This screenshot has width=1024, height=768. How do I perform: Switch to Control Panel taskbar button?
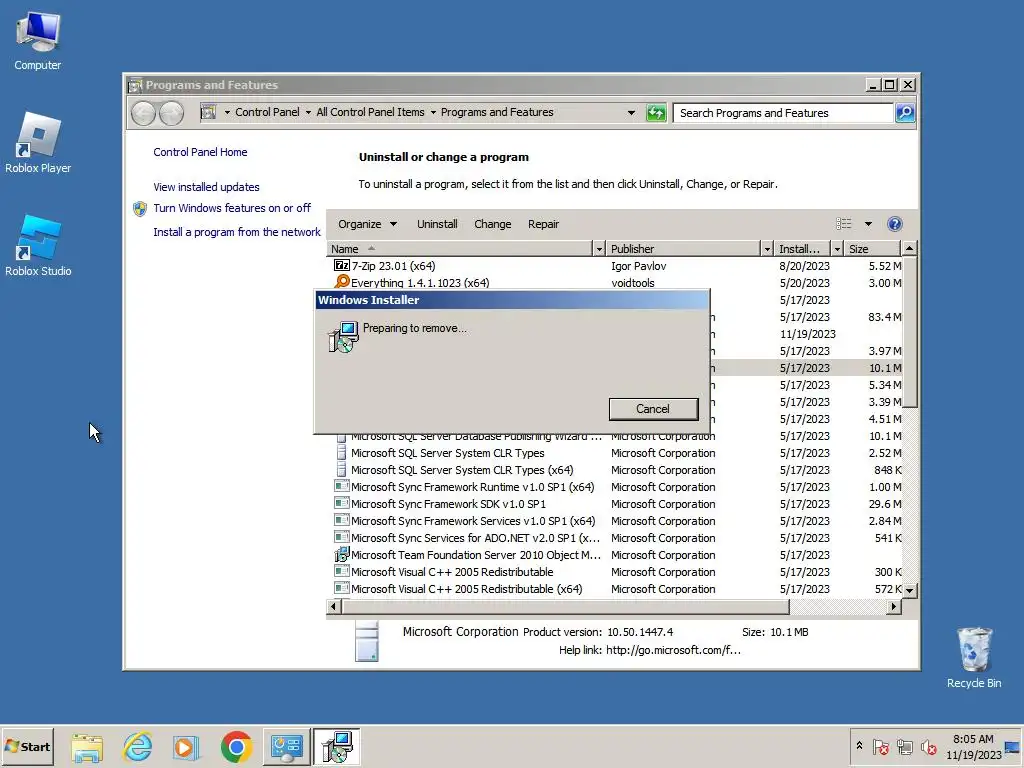coord(287,747)
